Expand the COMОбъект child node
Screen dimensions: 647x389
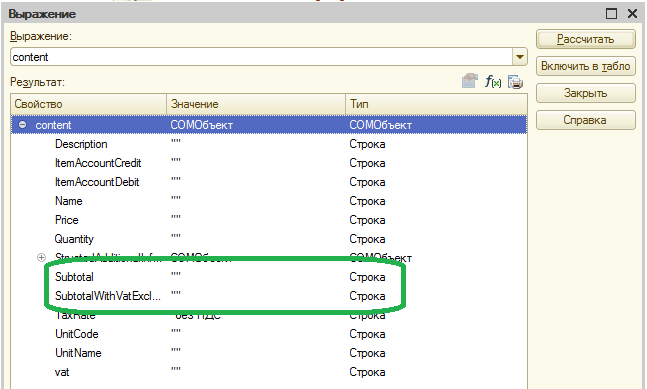[41, 257]
